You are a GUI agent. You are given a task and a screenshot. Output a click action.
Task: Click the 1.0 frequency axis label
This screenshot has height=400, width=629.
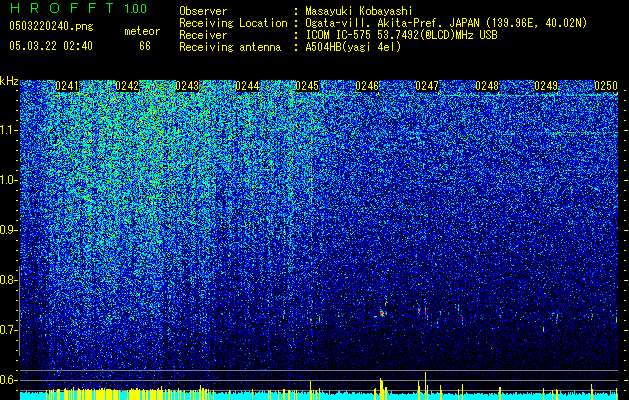tap(9, 180)
